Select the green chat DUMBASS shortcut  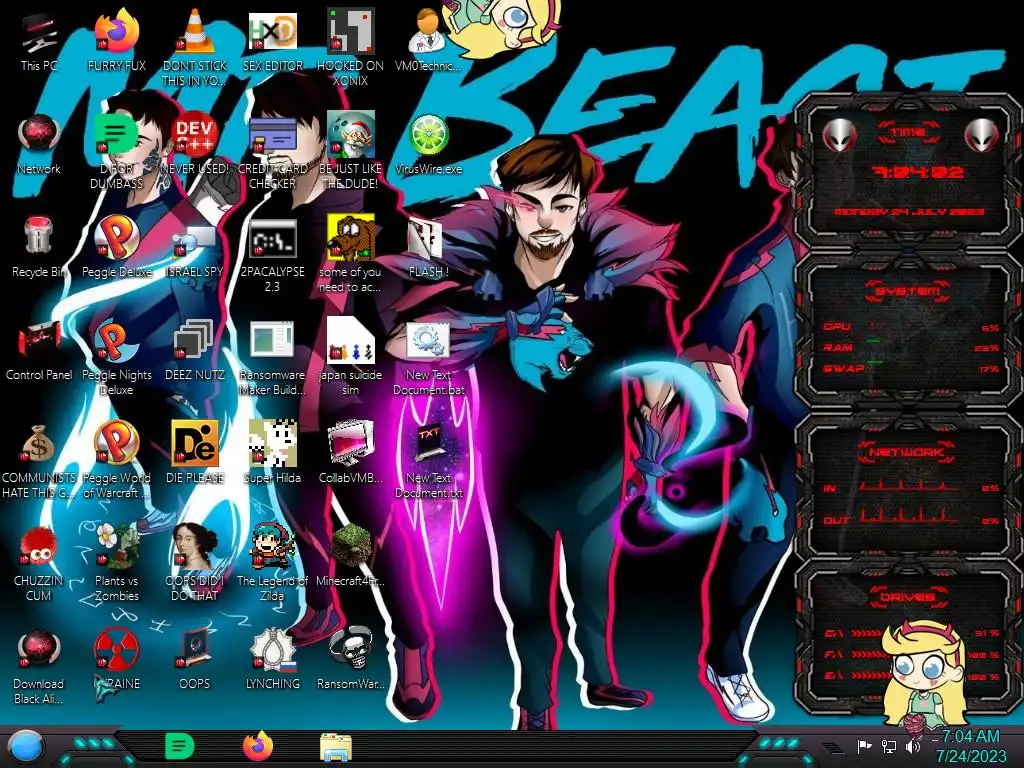pos(116,150)
